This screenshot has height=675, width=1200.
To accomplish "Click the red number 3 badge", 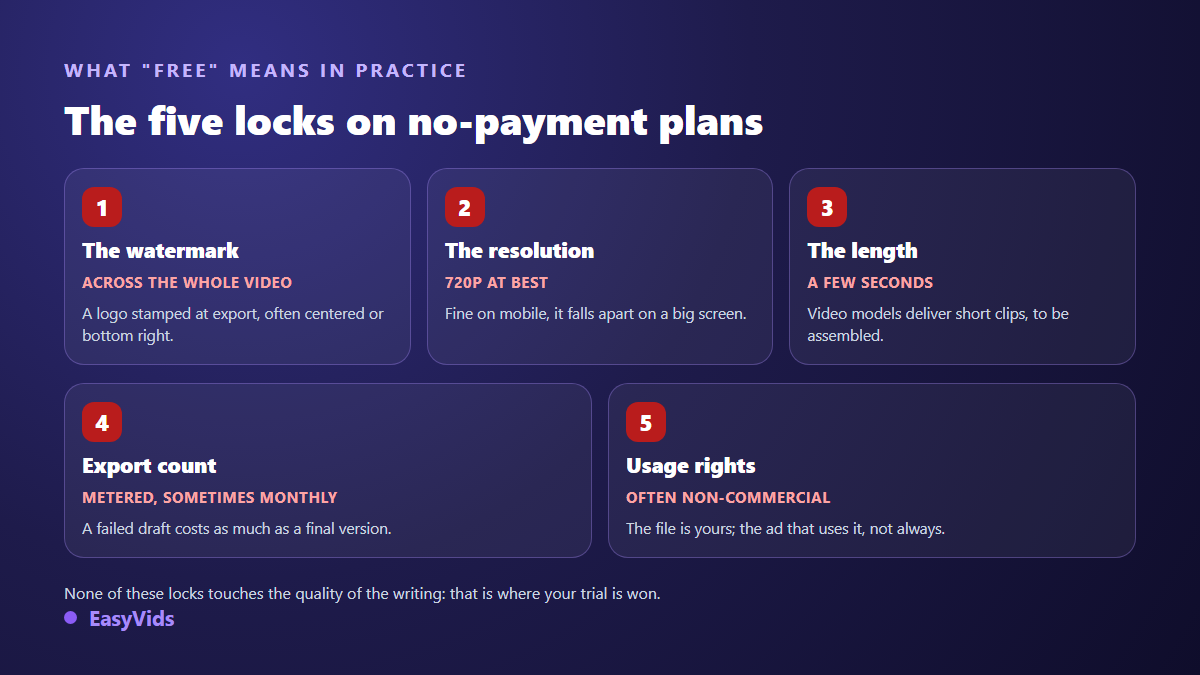I will click(827, 207).
